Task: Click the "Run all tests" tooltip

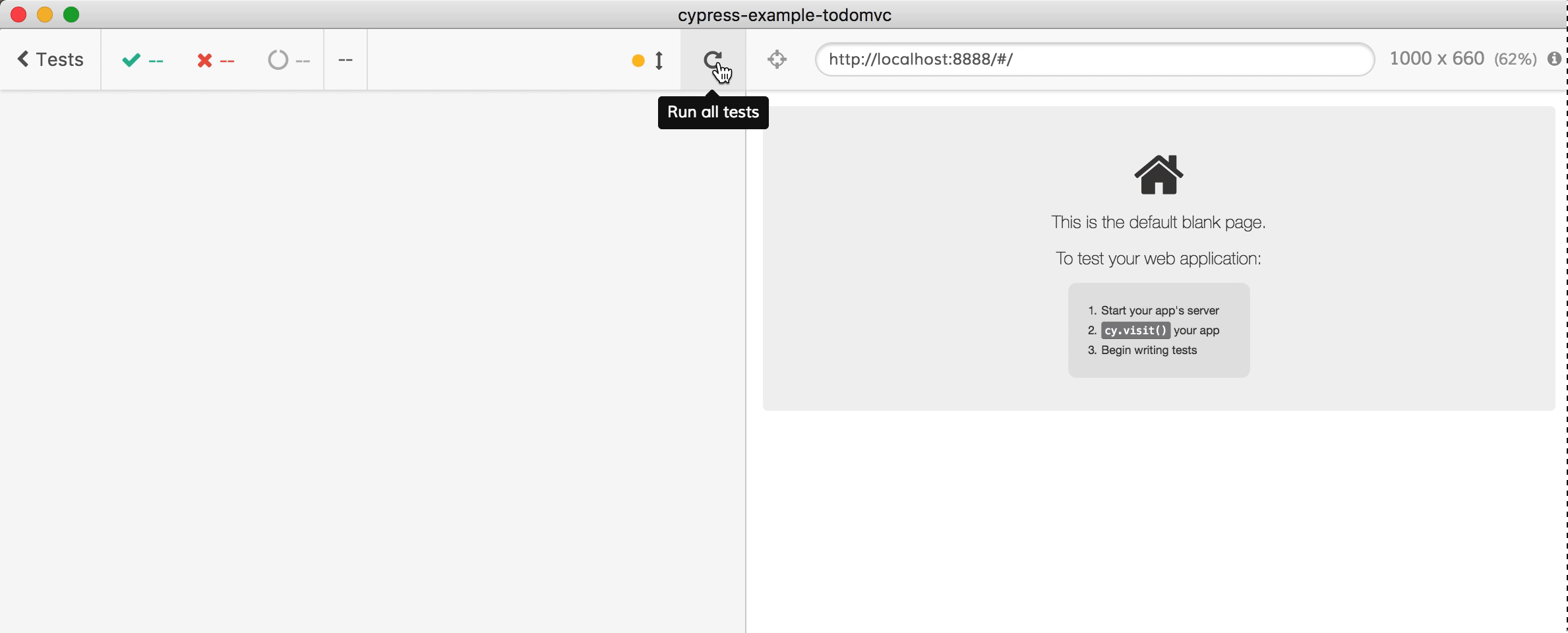Action: click(x=713, y=112)
